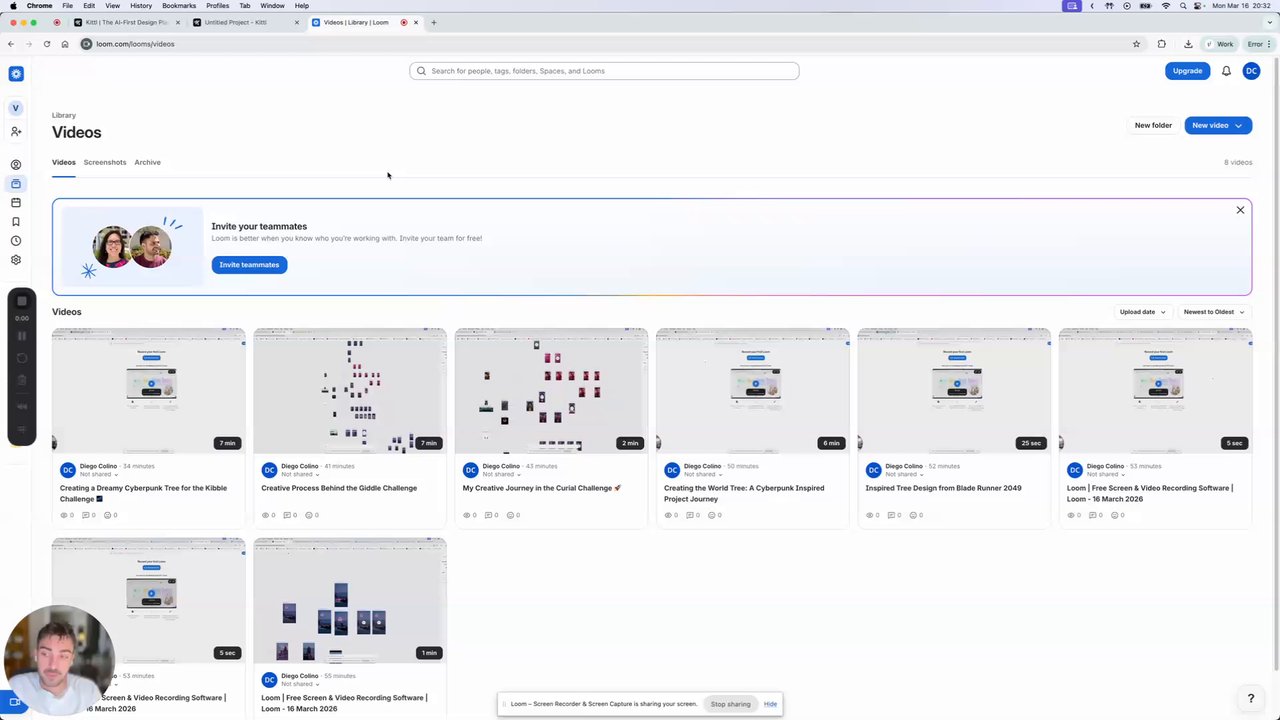The image size is (1280, 720).
Task: Pause recording on recorder control bar
Action: click(22, 336)
